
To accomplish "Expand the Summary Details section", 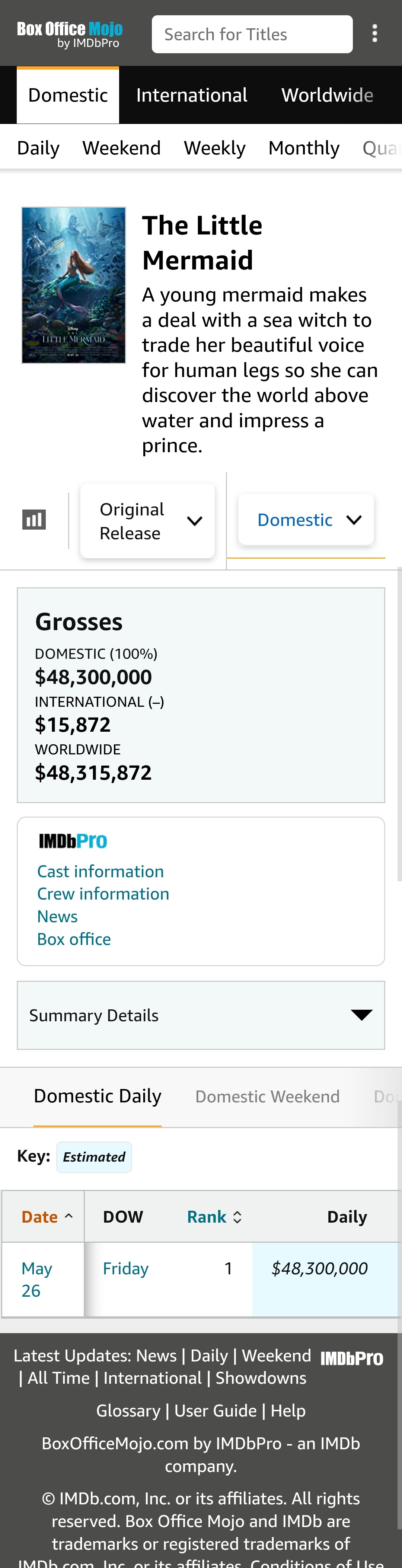I will point(201,1015).
